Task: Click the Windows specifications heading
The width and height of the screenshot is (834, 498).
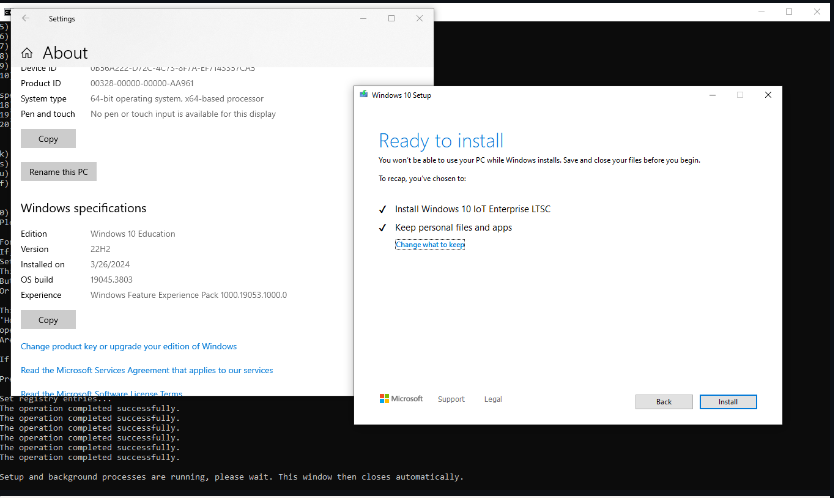Action: coord(84,208)
